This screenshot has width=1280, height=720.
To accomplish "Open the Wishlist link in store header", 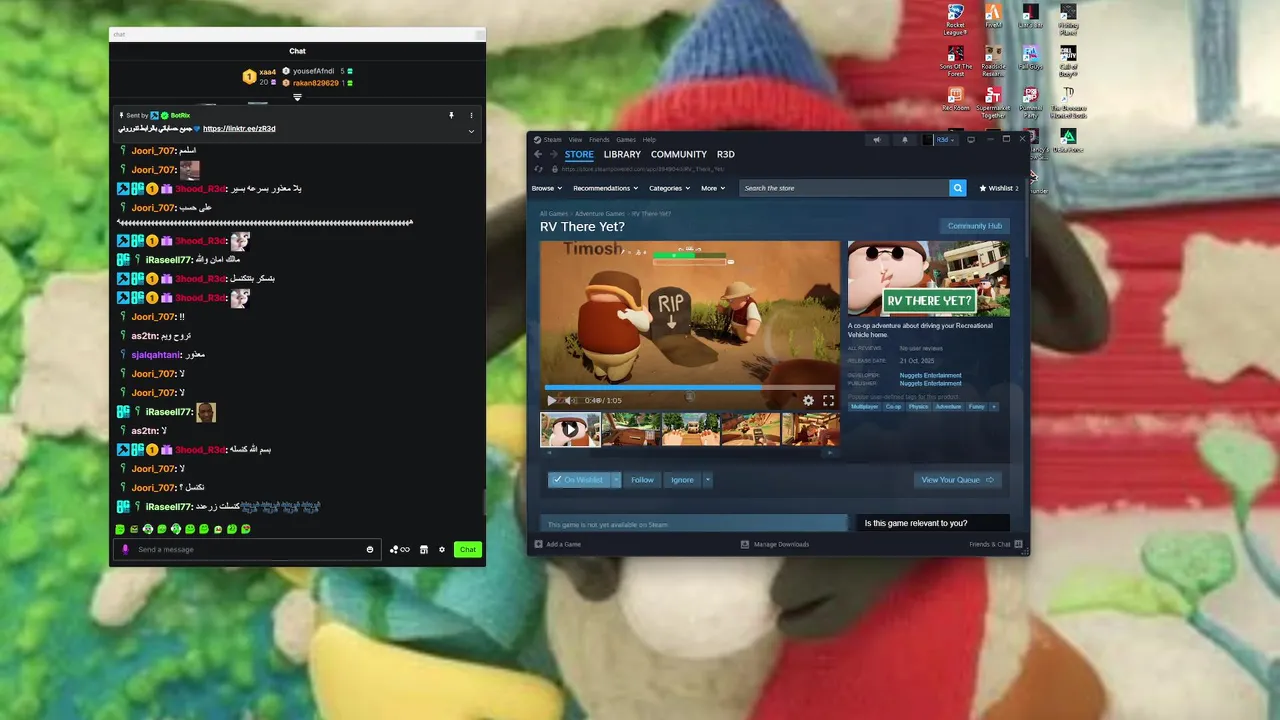I will click(x=998, y=188).
